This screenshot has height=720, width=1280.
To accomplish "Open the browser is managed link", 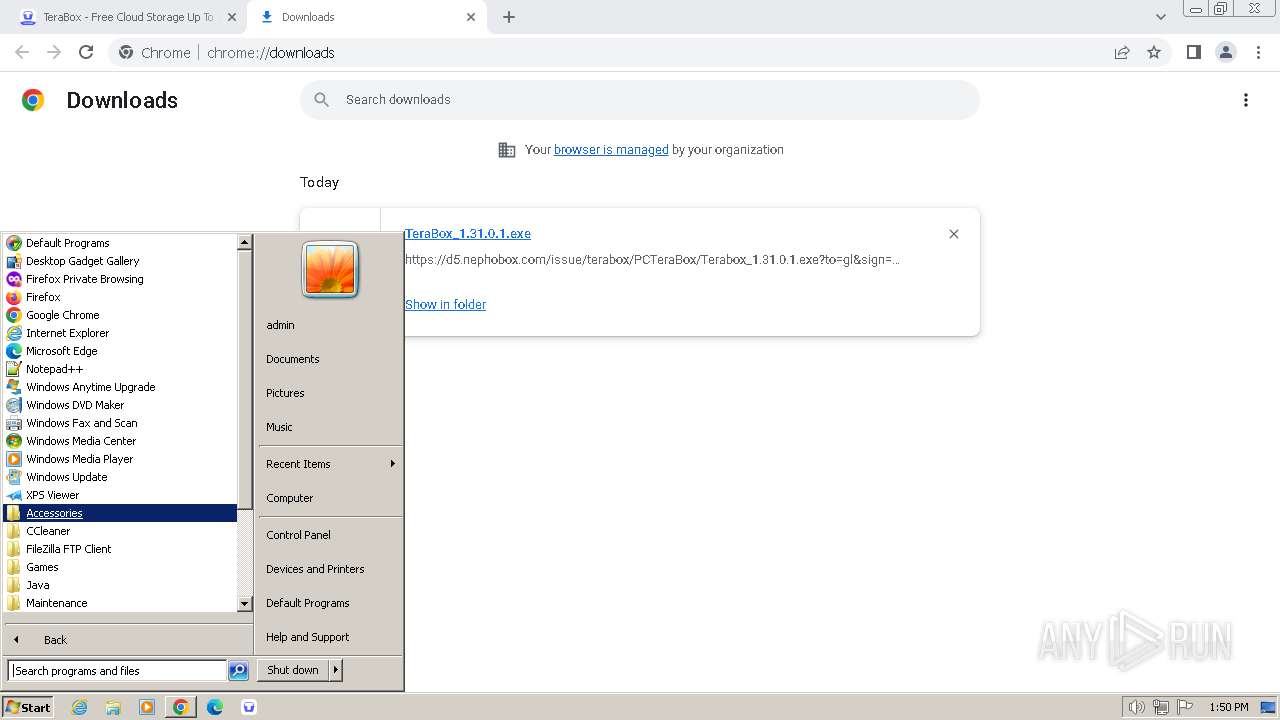I will (x=611, y=150).
